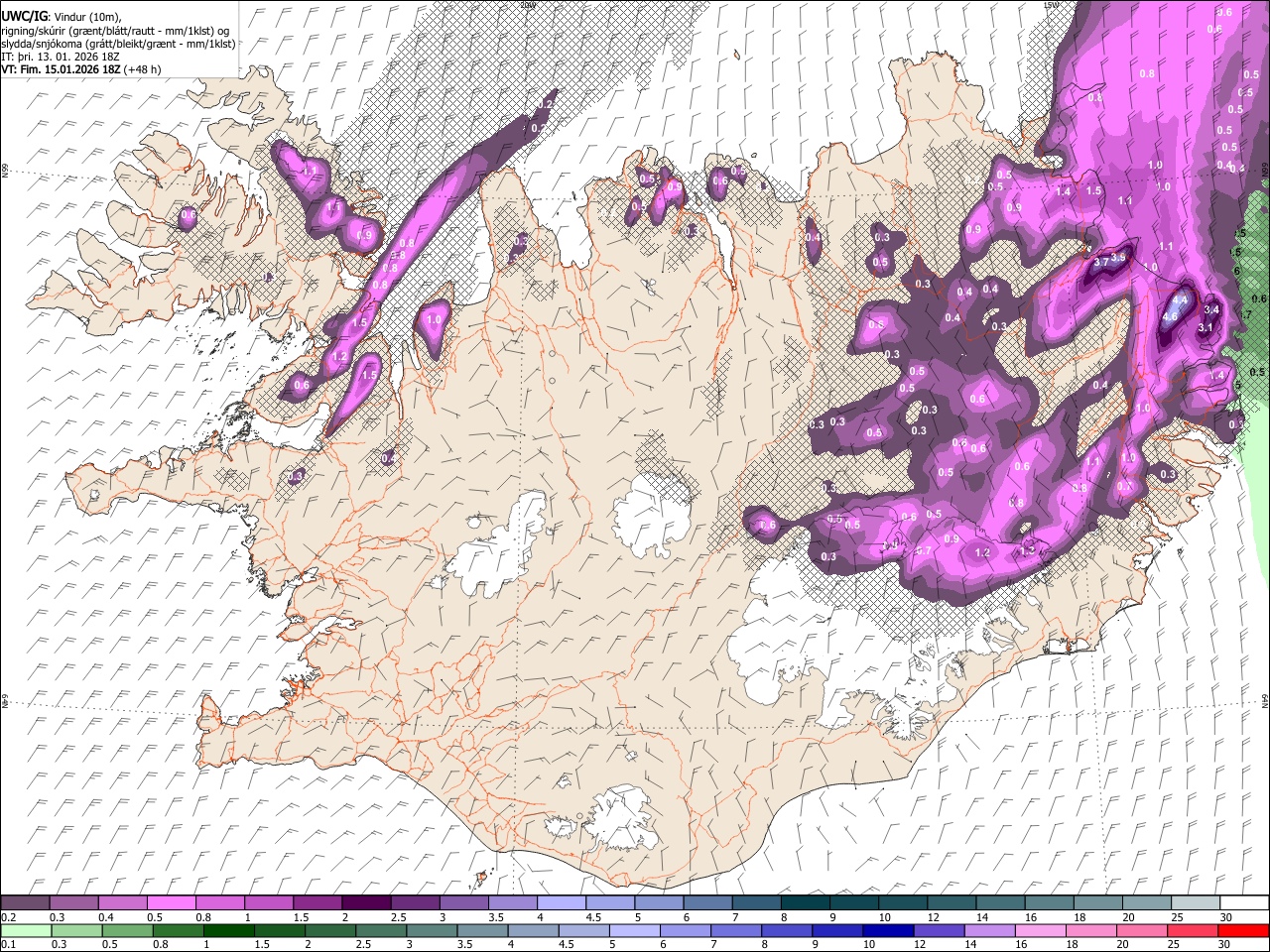Click lower scale pale green swatch between 0.1 and 0.3
Screen dimensions: 1270x952
coord(25,930)
